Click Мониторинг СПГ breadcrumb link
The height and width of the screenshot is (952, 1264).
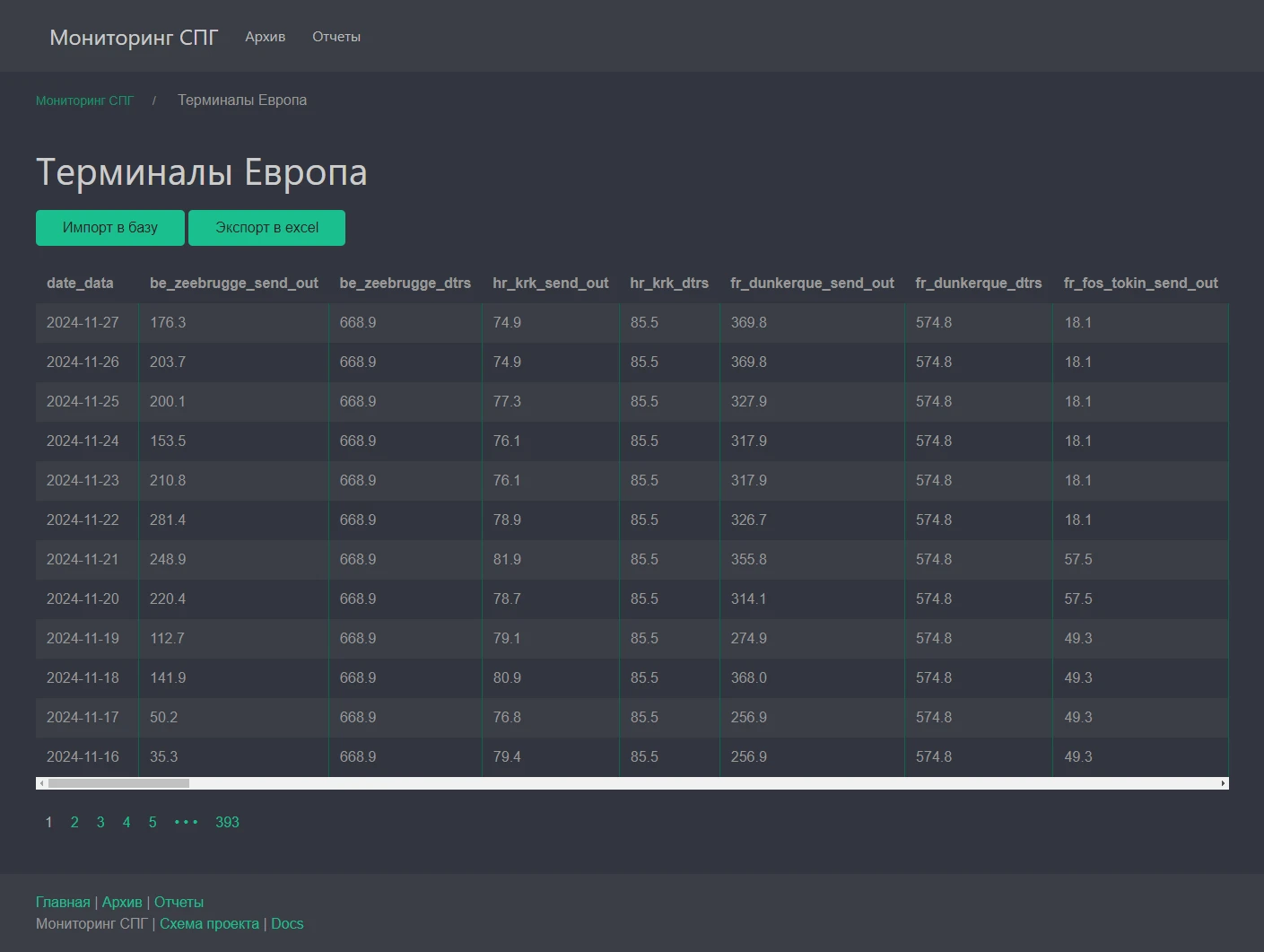[x=84, y=100]
